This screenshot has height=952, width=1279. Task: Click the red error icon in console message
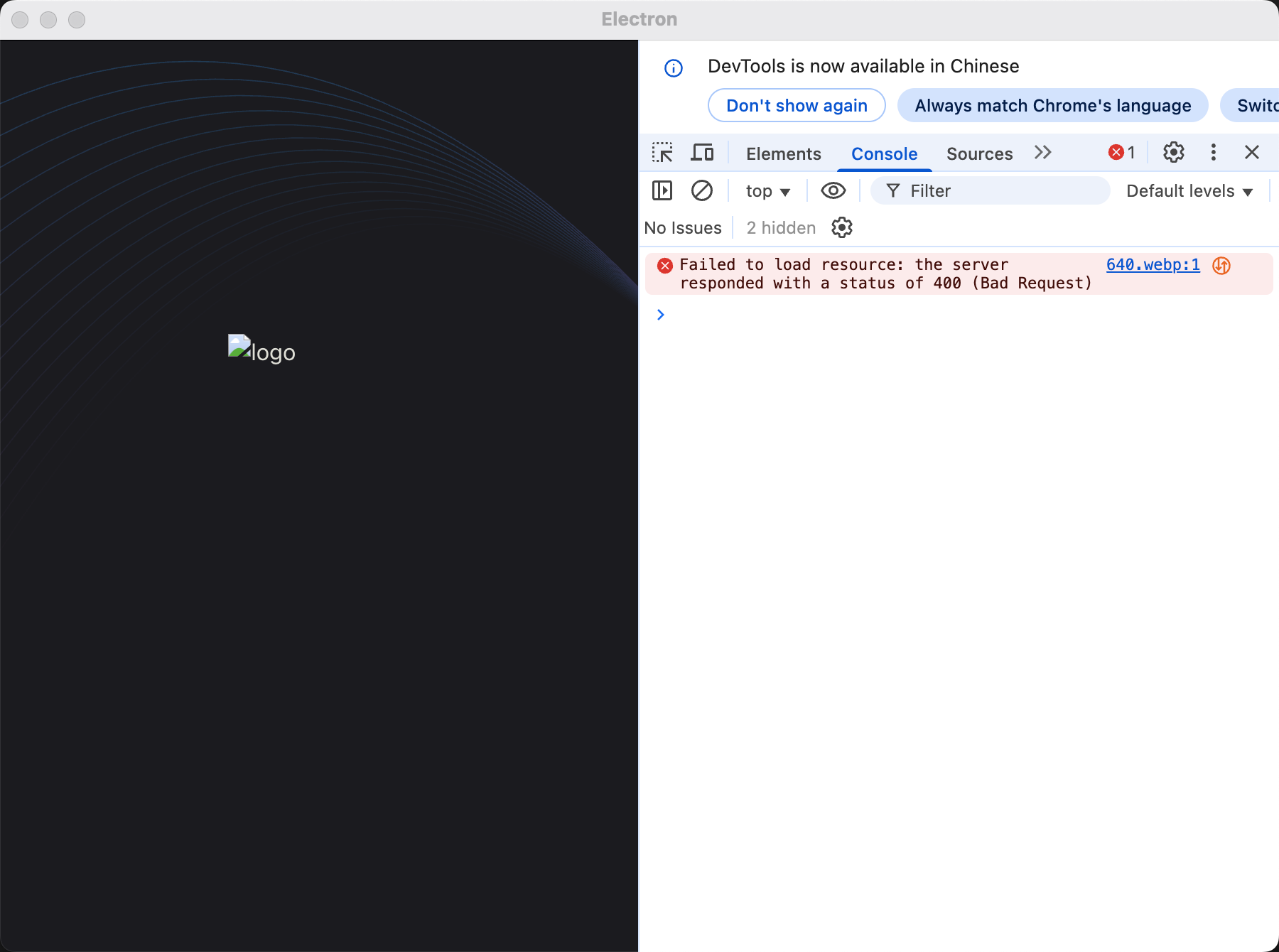click(665, 266)
